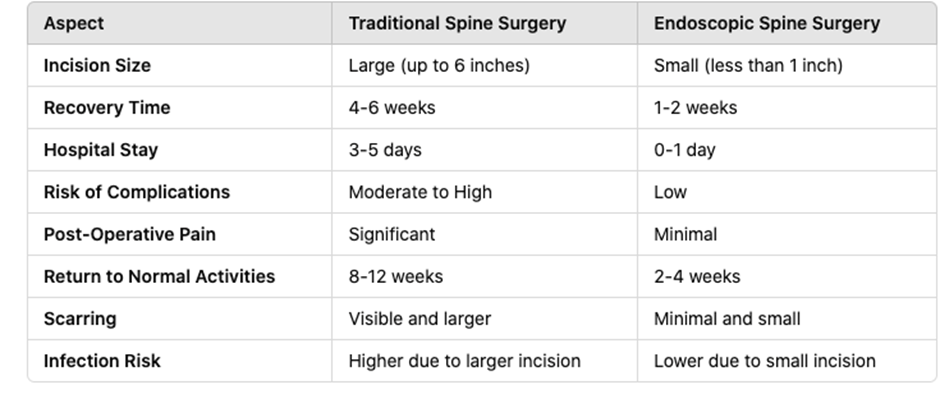Click the 4-6 weeks cell
Viewport: 940px width, 394px height.
pos(392,108)
